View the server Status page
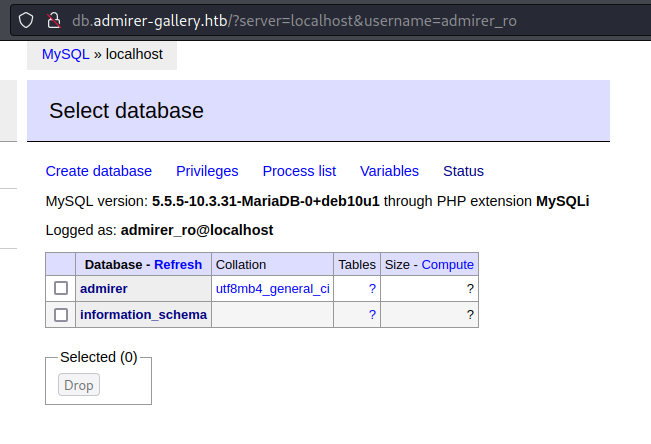 click(x=463, y=171)
